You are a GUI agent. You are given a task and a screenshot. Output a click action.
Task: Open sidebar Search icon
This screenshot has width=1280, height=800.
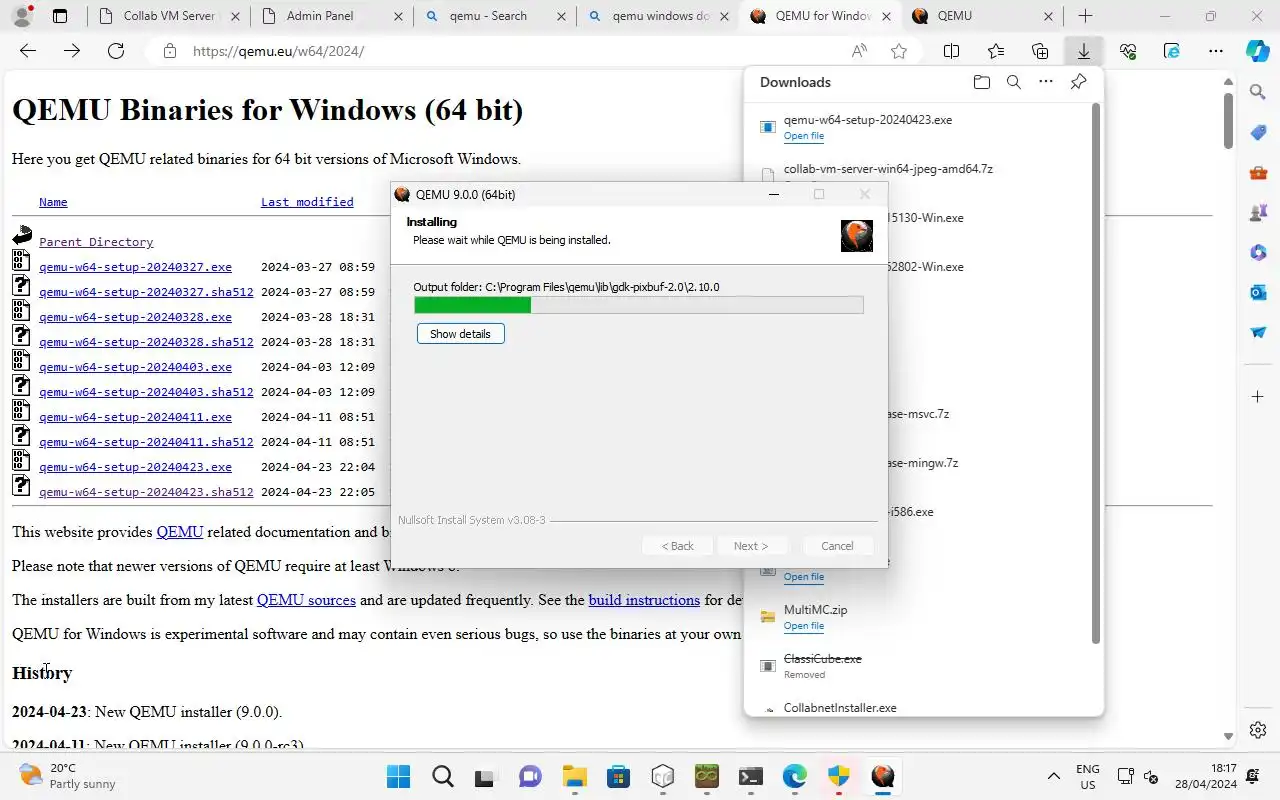click(1258, 92)
